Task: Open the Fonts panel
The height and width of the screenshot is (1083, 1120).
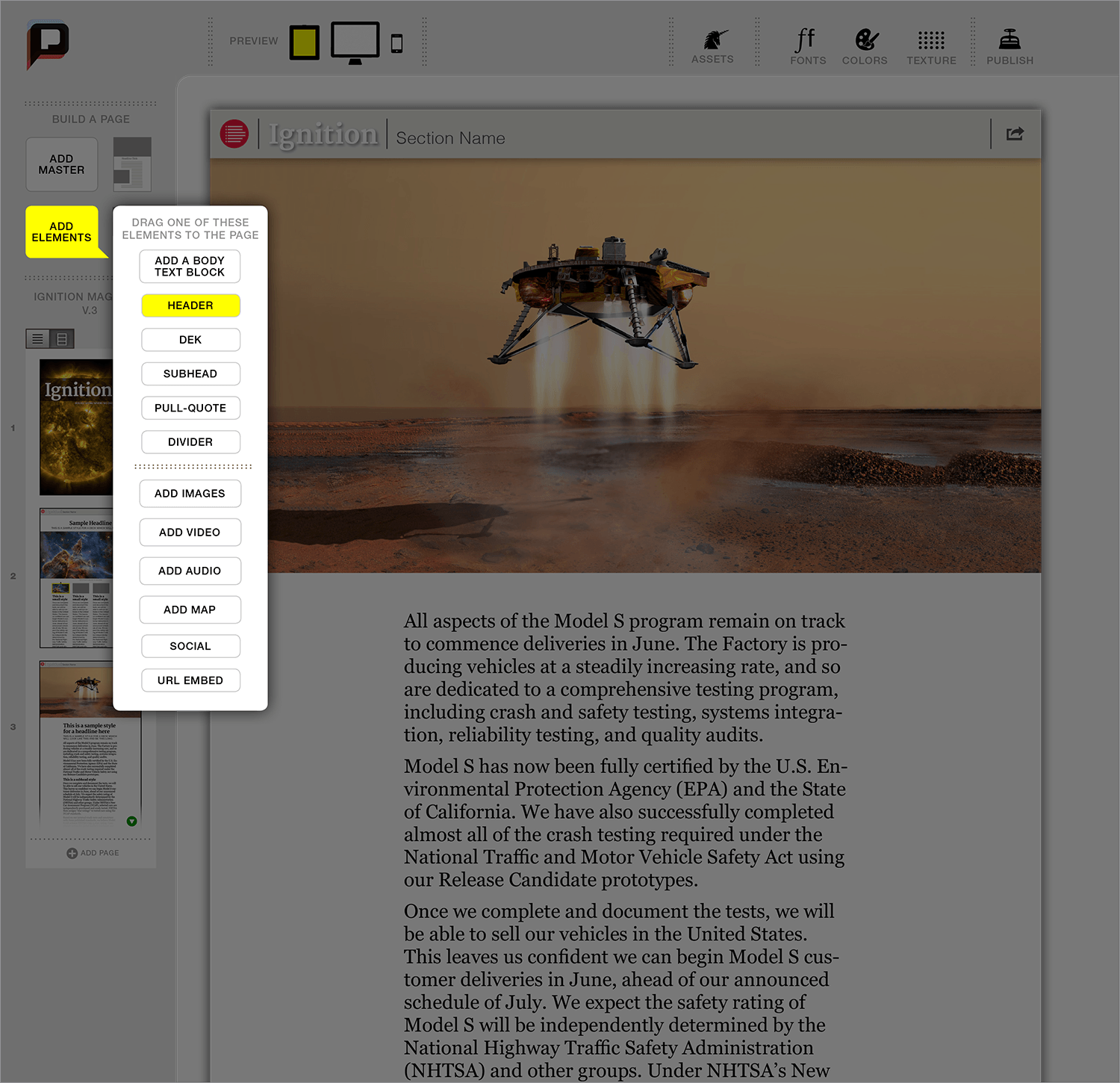Action: [x=808, y=46]
